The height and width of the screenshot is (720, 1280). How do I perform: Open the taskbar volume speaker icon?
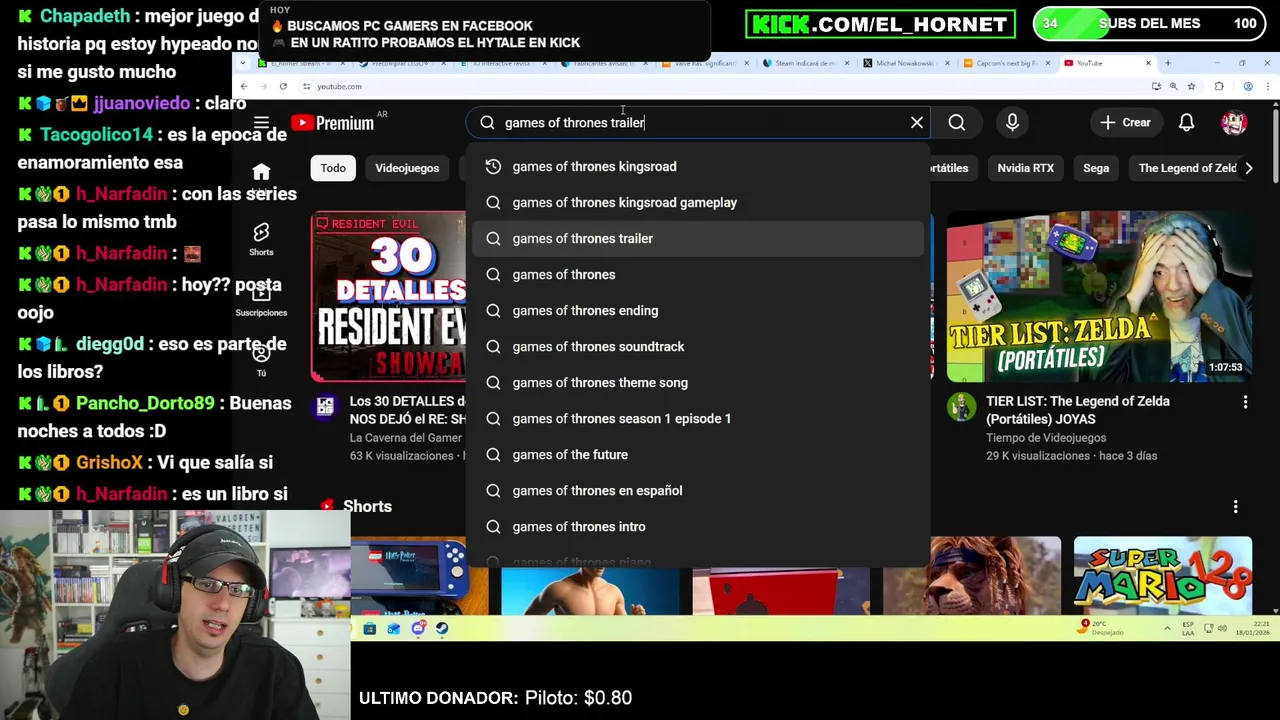pyautogui.click(x=1222, y=628)
